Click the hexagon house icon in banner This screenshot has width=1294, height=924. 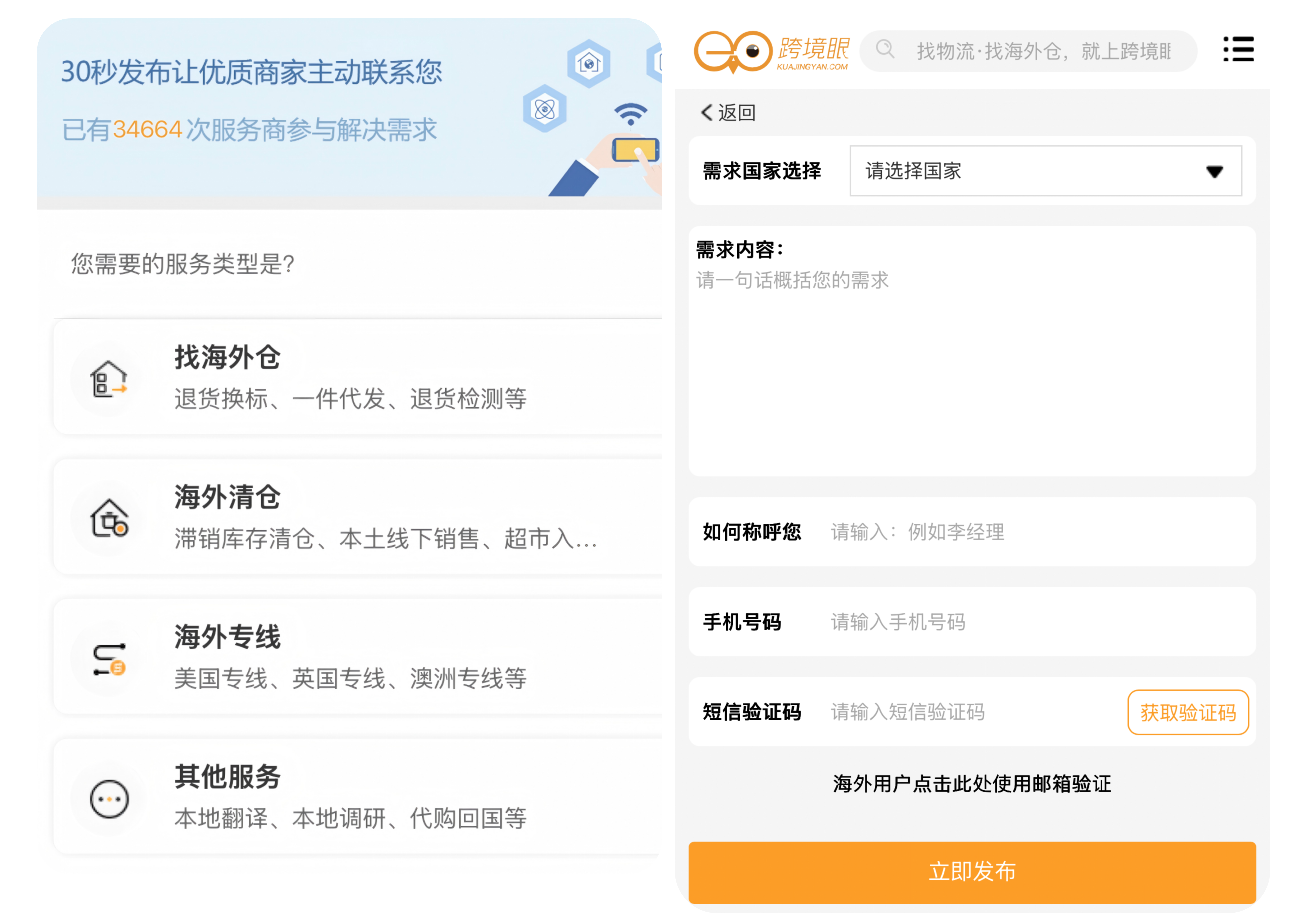click(589, 64)
